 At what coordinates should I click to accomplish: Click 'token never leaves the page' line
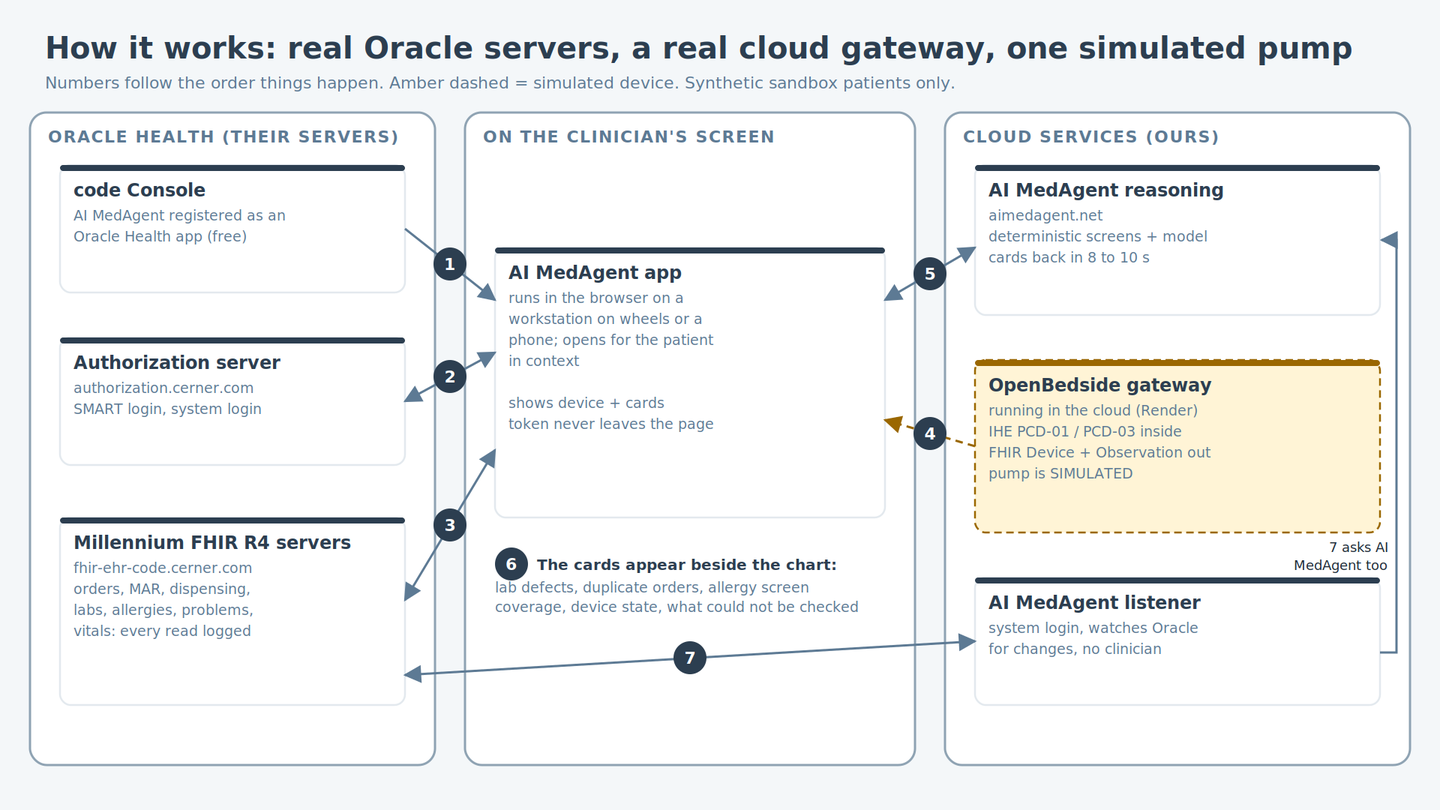click(611, 424)
